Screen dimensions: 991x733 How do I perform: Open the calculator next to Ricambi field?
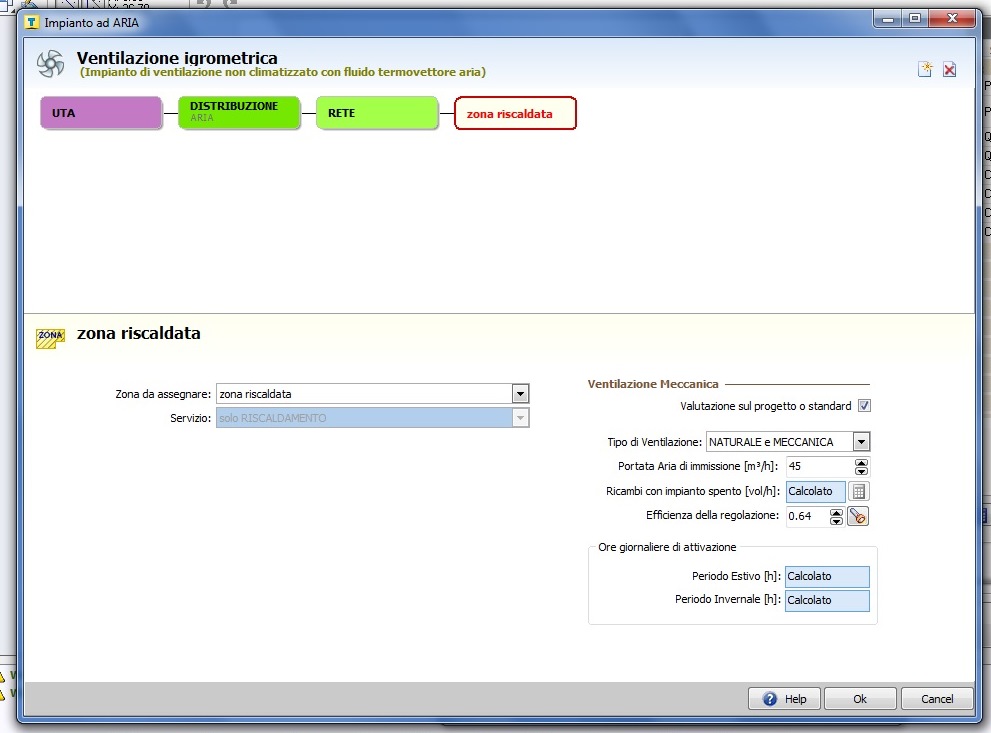tap(858, 491)
